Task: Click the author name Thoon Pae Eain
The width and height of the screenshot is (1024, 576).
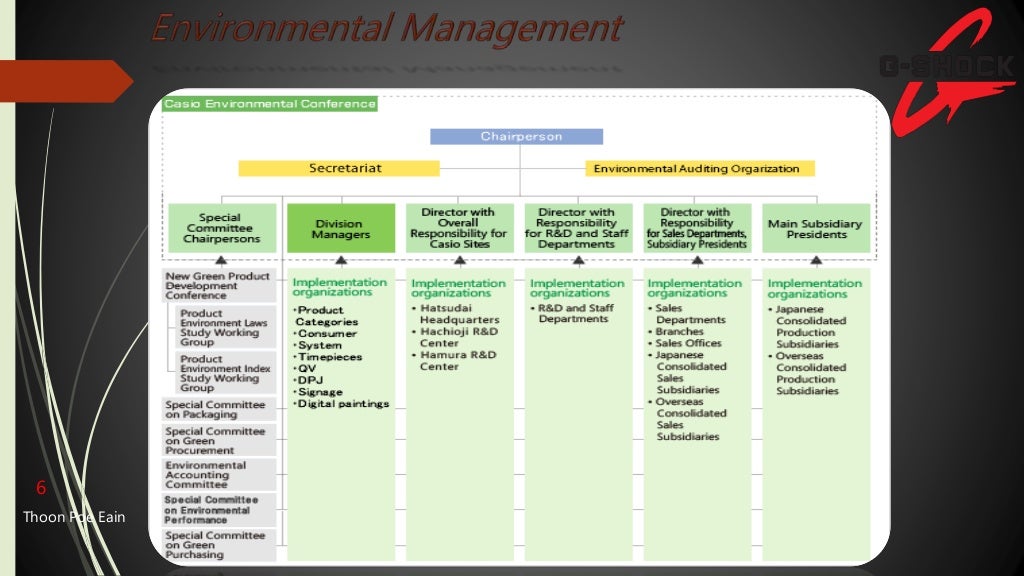Action: [x=74, y=517]
